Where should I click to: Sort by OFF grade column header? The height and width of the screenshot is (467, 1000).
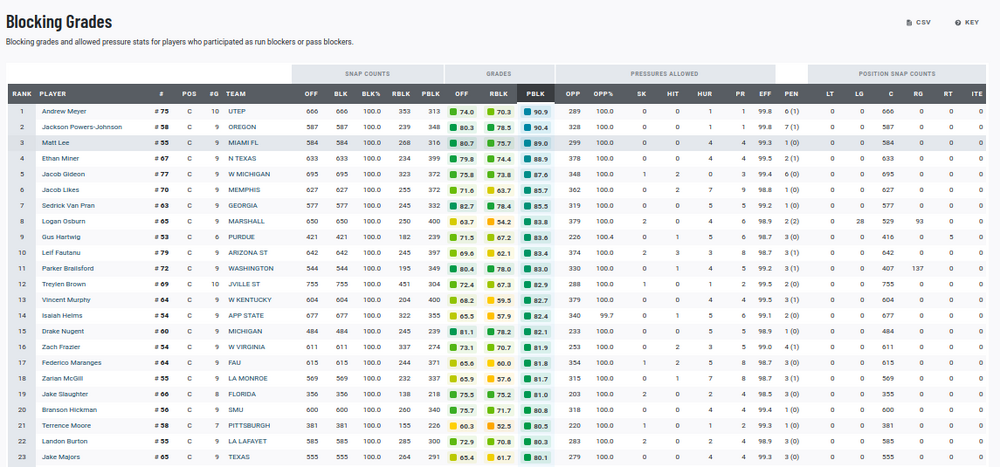pyautogui.click(x=461, y=94)
